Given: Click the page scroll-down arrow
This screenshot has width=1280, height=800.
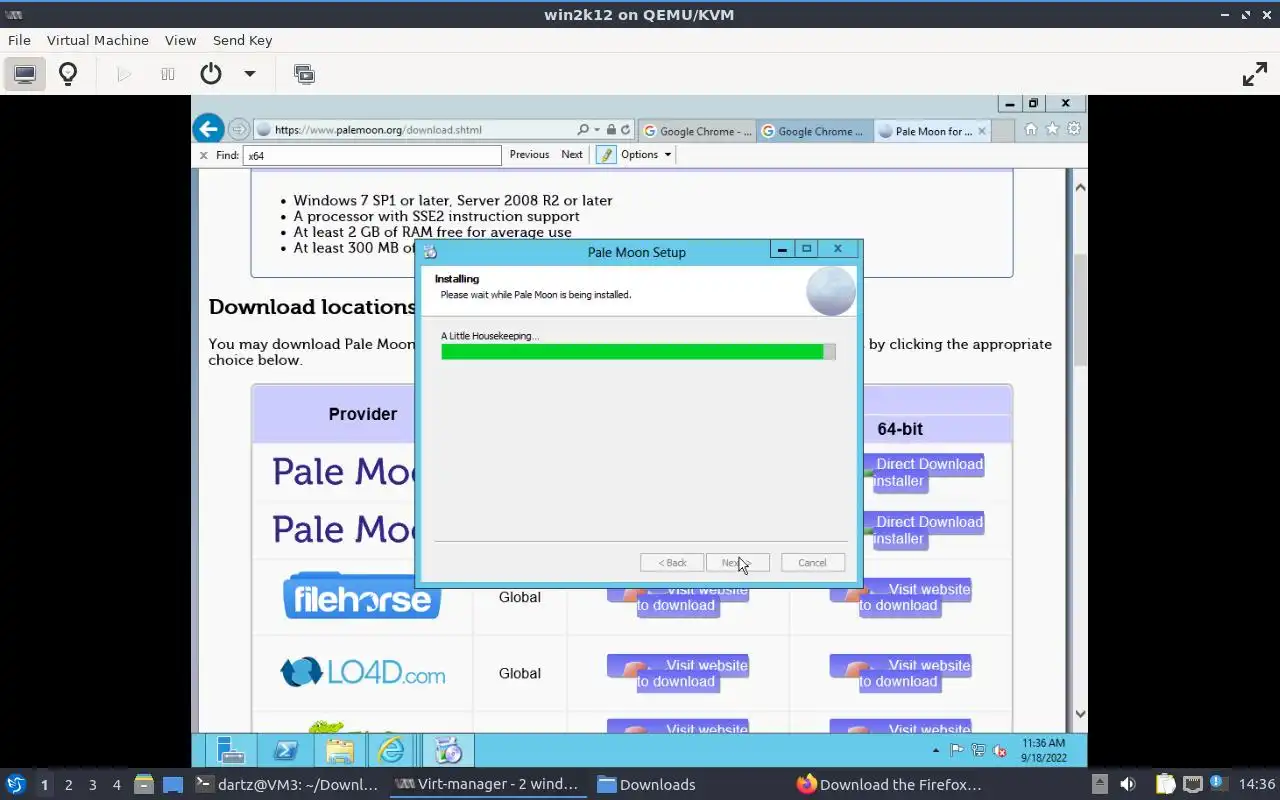Looking at the screenshot, I should [1080, 714].
